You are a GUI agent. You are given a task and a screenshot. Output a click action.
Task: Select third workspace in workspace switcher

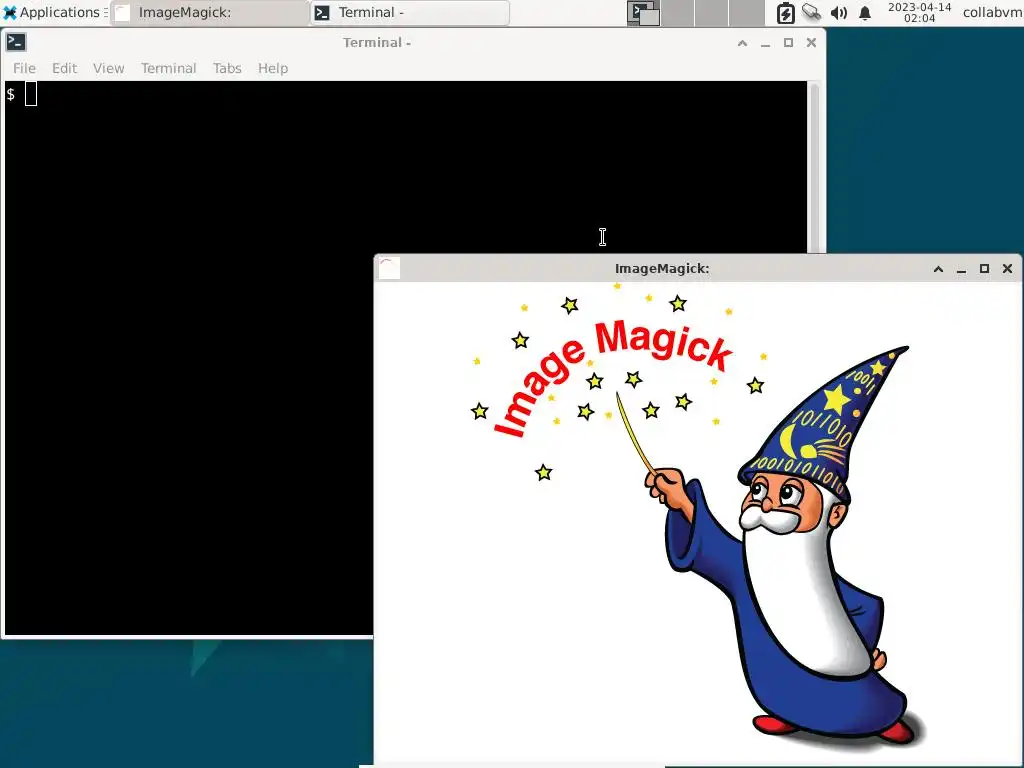click(711, 13)
